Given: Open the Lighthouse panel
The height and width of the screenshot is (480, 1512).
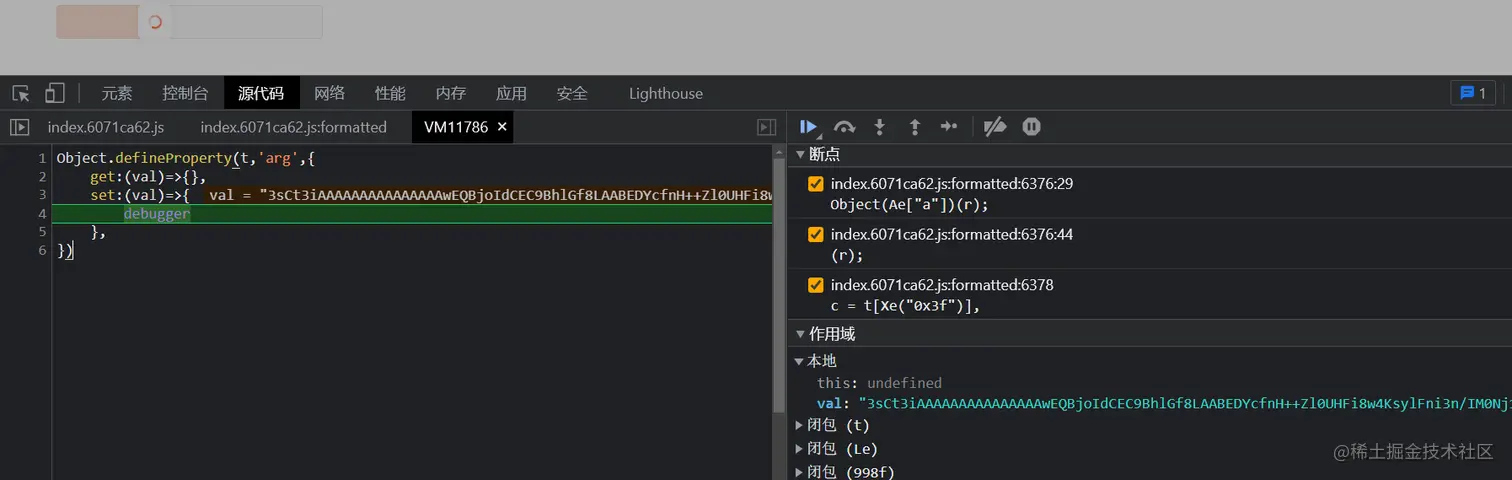Looking at the screenshot, I should [x=666, y=93].
